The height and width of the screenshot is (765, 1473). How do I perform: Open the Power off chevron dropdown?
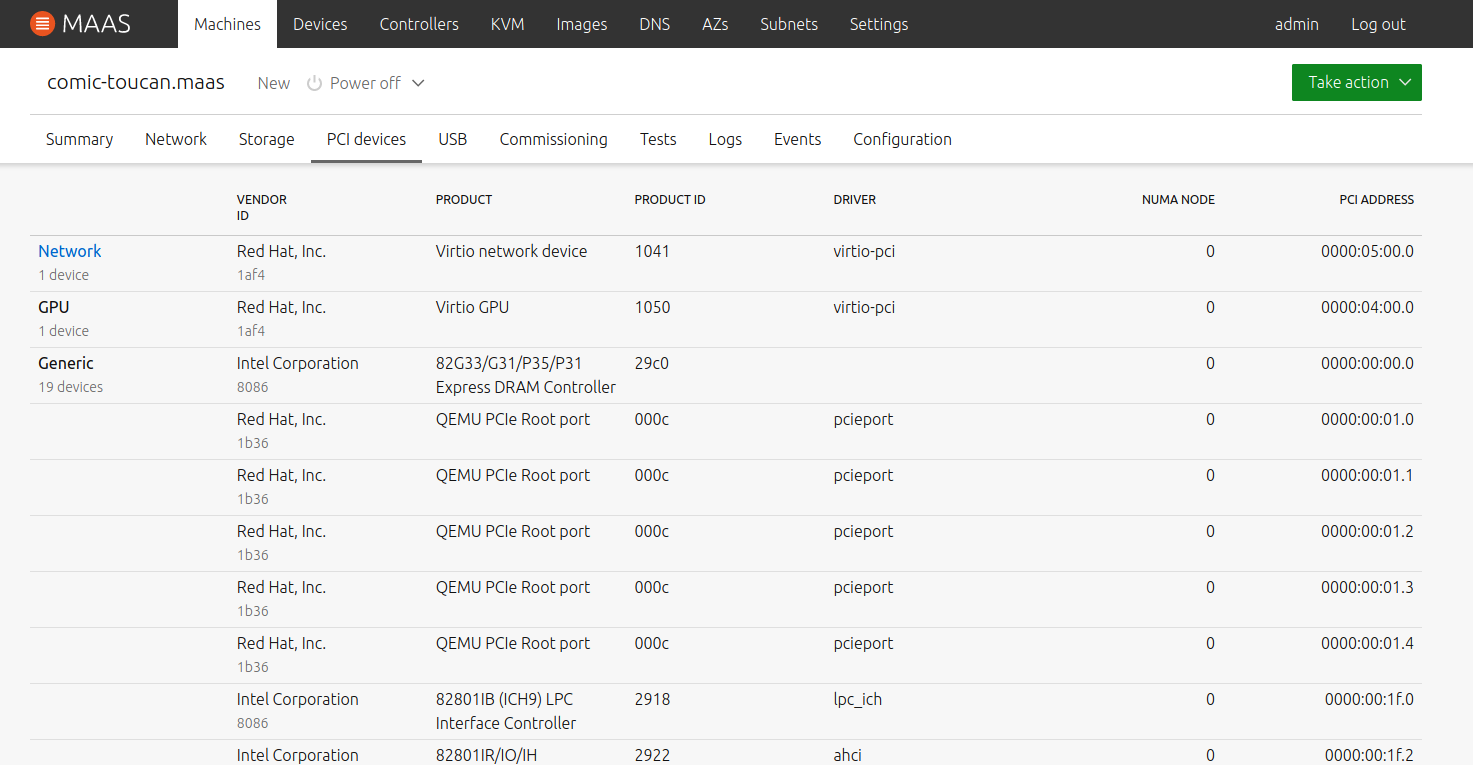418,83
